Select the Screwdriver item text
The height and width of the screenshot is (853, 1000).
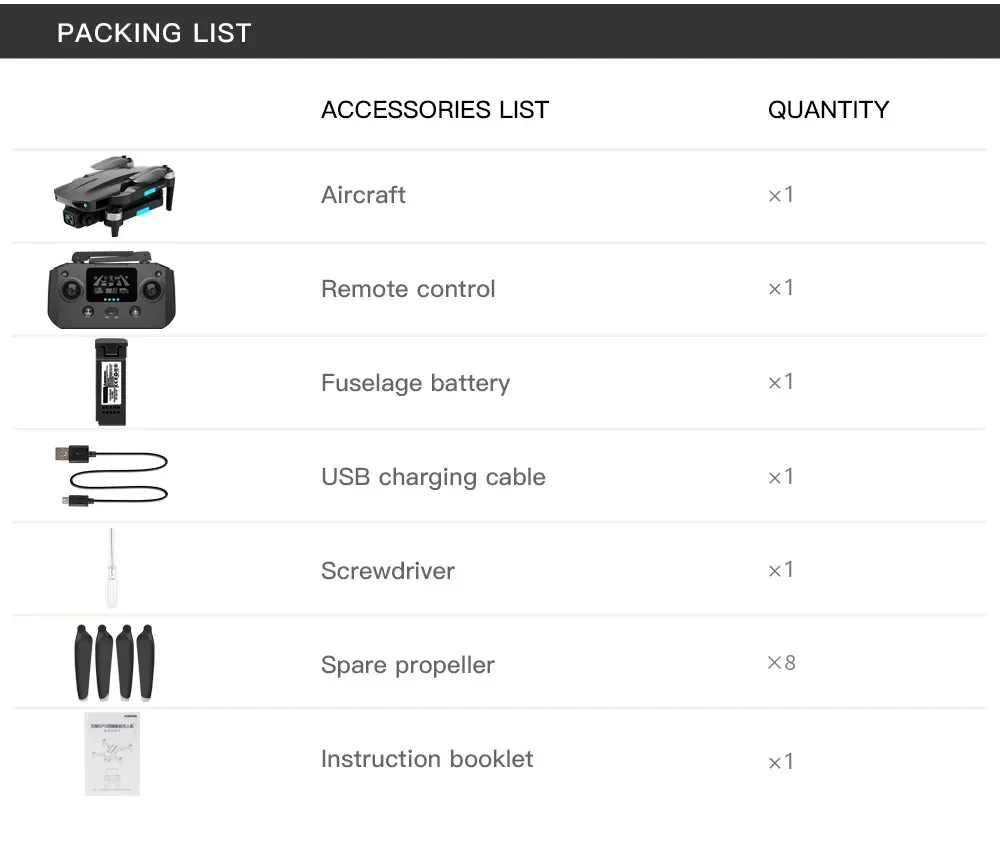pos(387,571)
